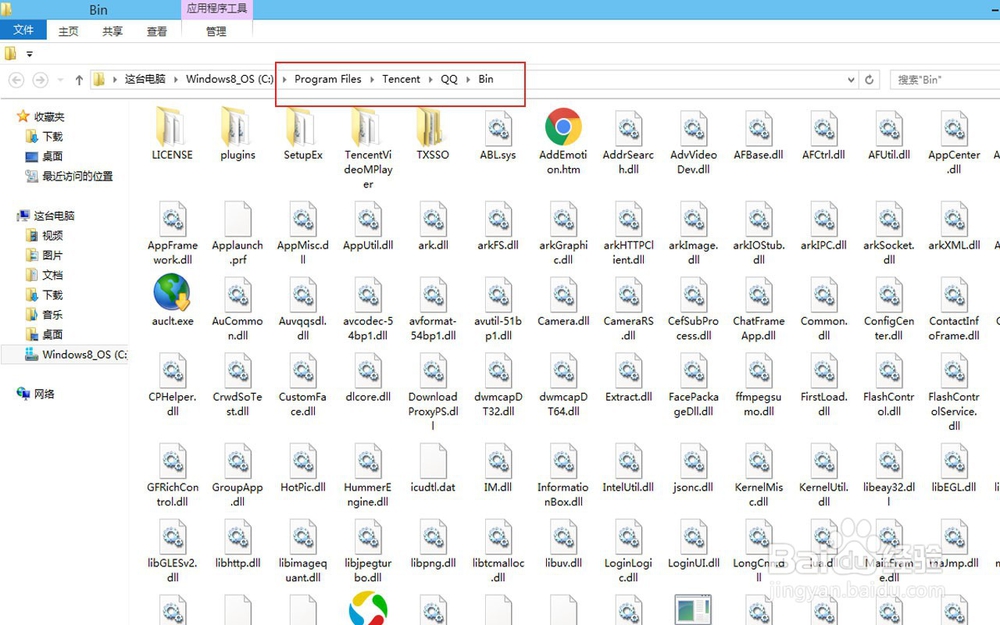Open 视频 in navigation pane

click(x=52, y=235)
